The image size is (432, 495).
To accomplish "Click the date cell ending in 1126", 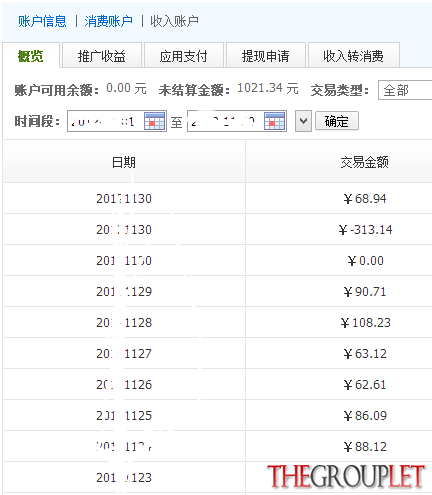I will (x=124, y=385).
